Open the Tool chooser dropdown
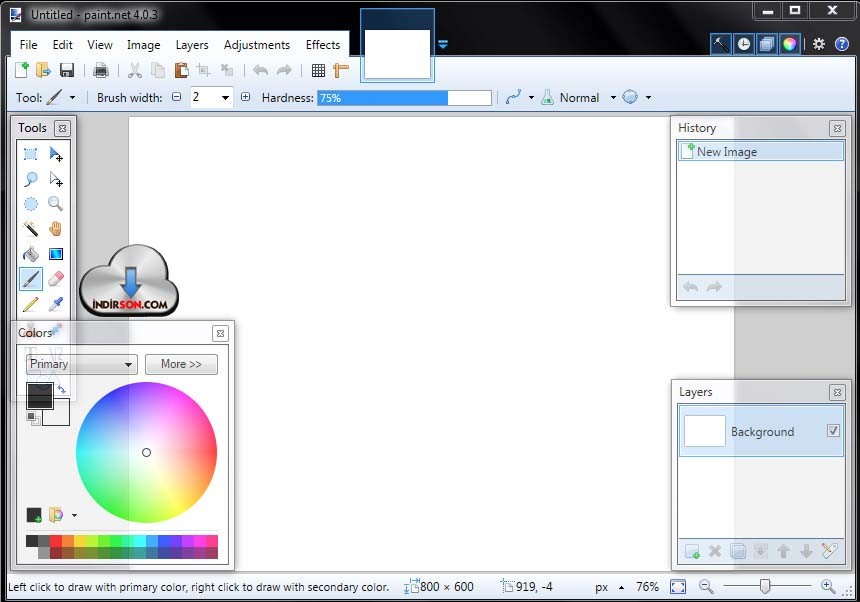860x602 pixels. coord(72,98)
